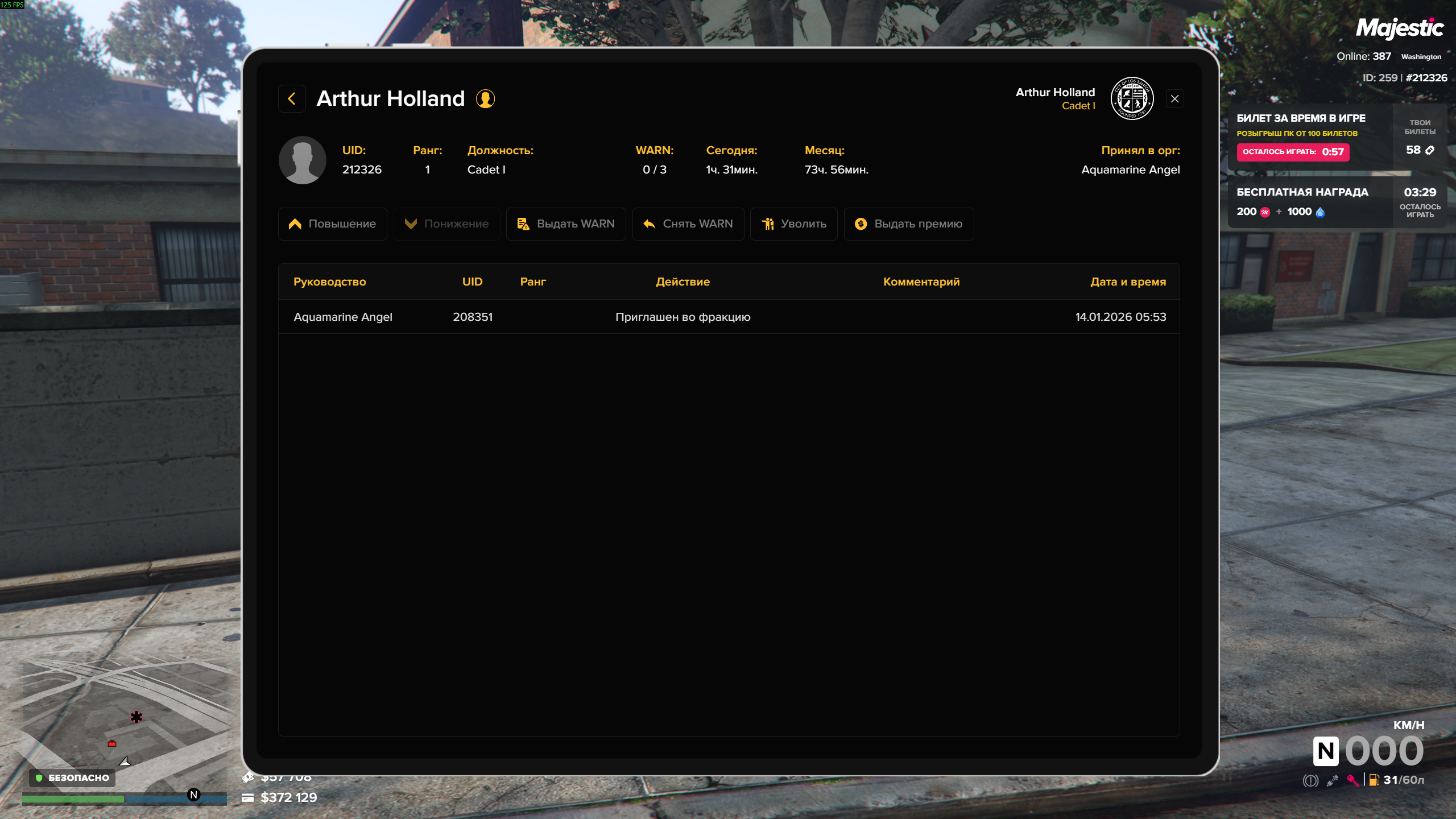Viewport: 1456px width, 819px height.
Task: Click the Действие column header
Action: point(682,282)
